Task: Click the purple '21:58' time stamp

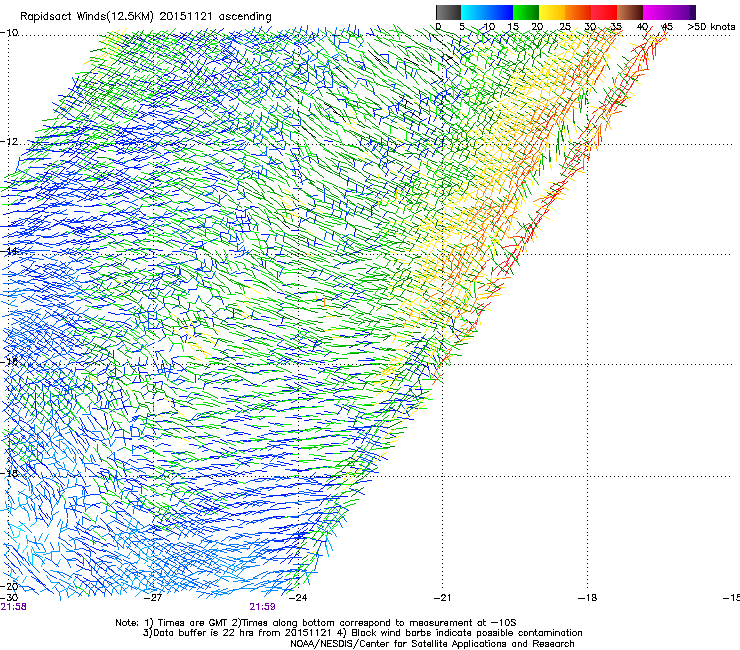Action: coord(13,607)
